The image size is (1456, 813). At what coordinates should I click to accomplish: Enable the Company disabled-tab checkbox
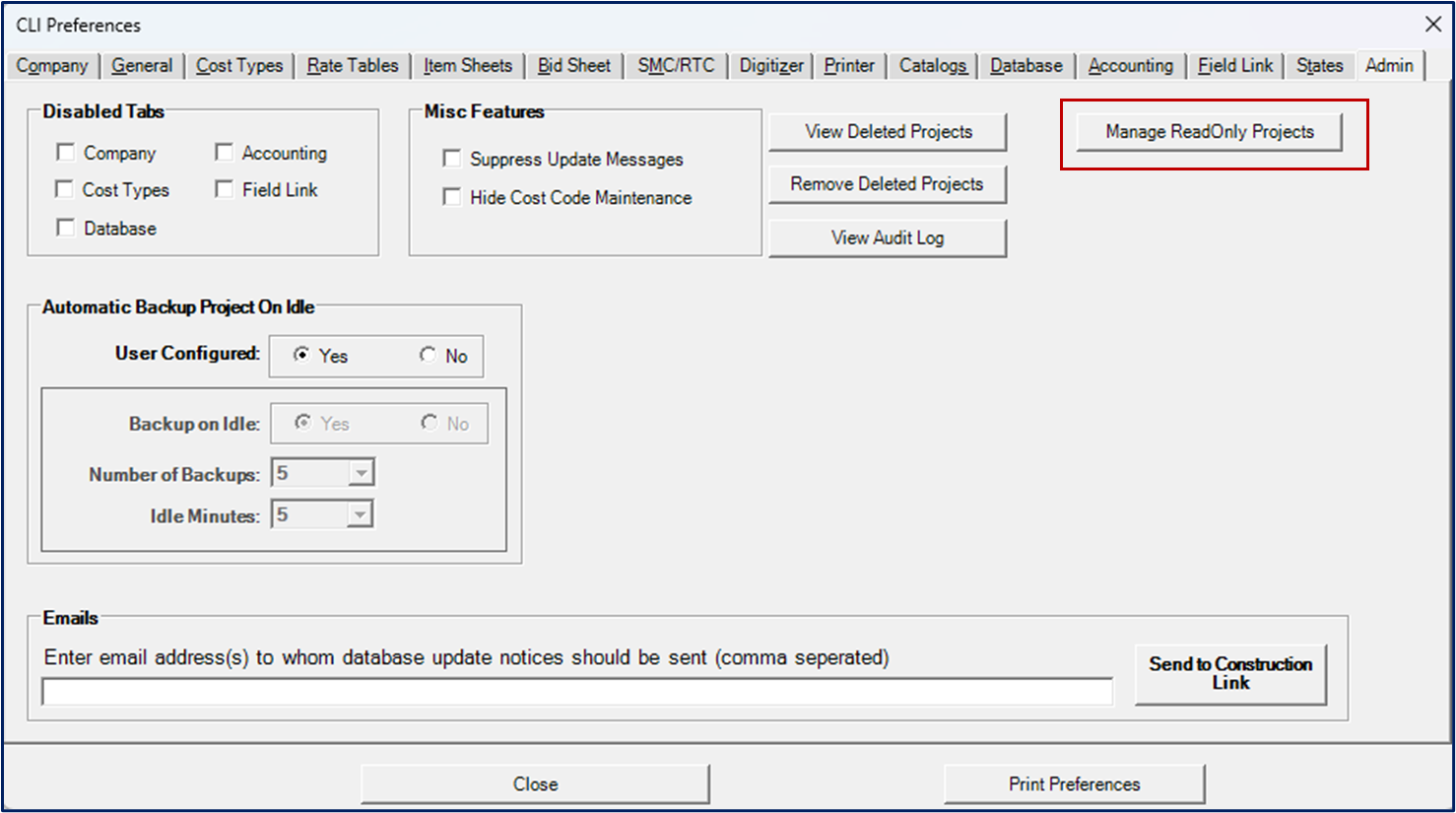66,153
